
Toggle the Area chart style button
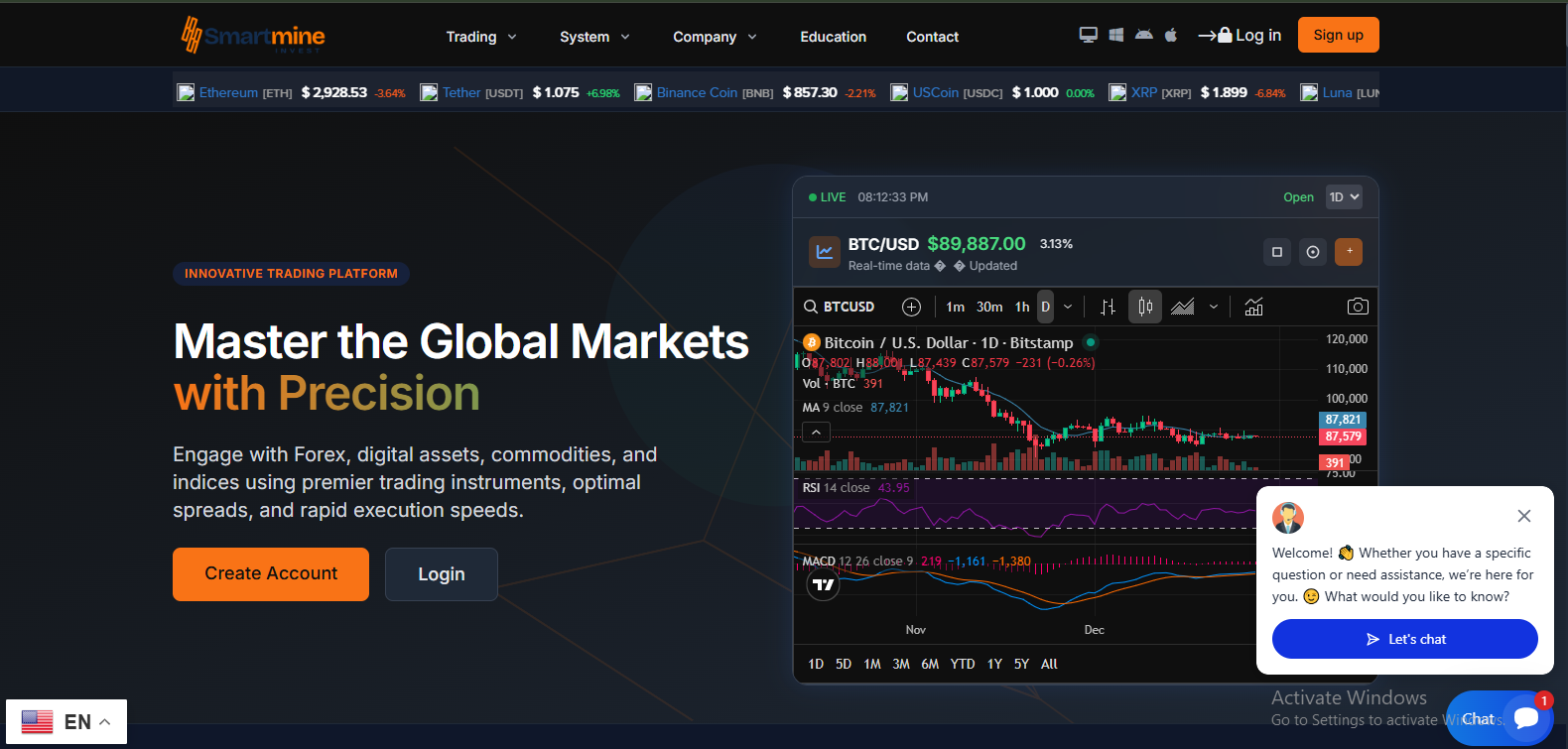click(x=1183, y=307)
